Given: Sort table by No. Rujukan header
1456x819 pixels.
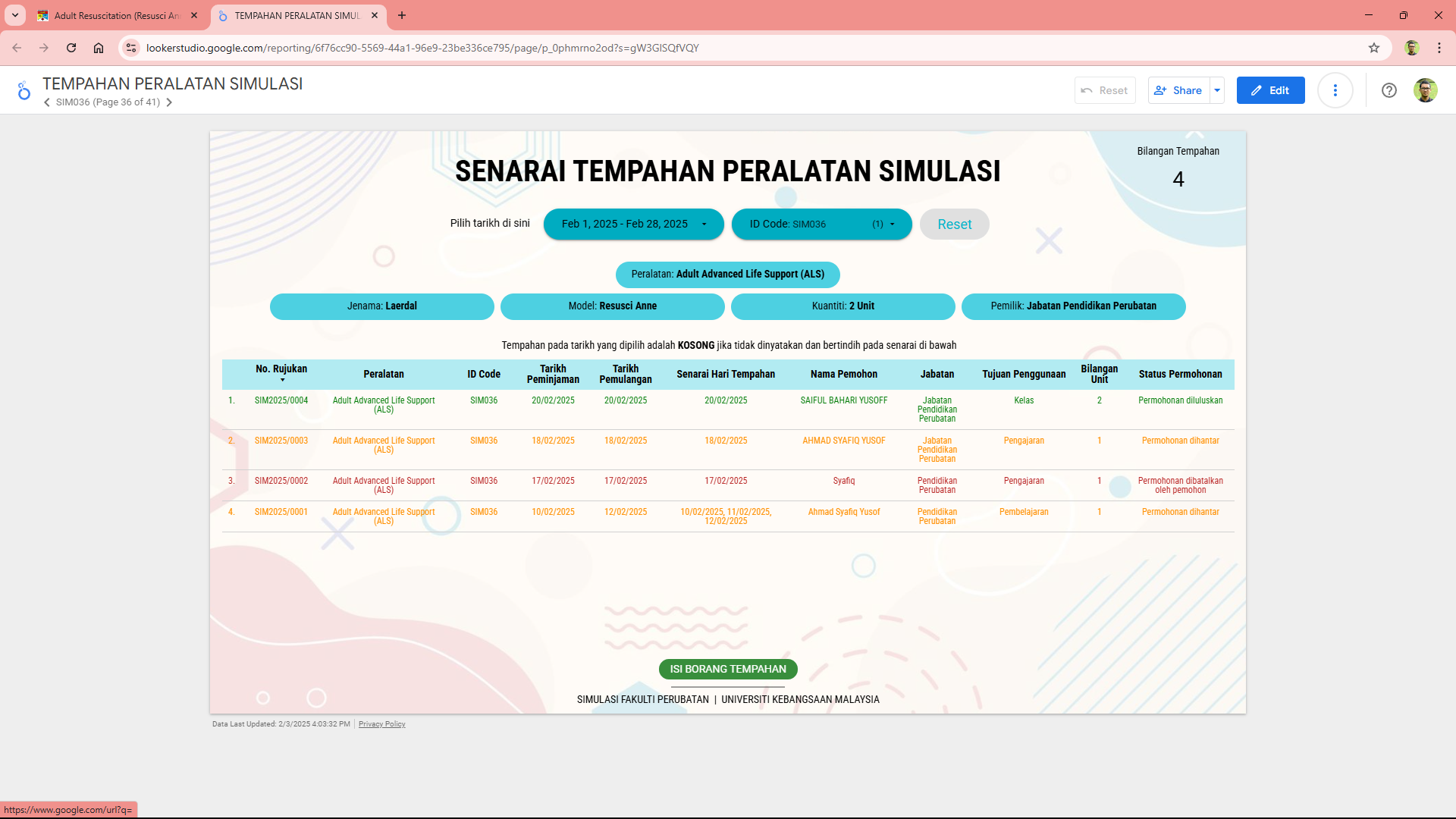Looking at the screenshot, I should [281, 369].
